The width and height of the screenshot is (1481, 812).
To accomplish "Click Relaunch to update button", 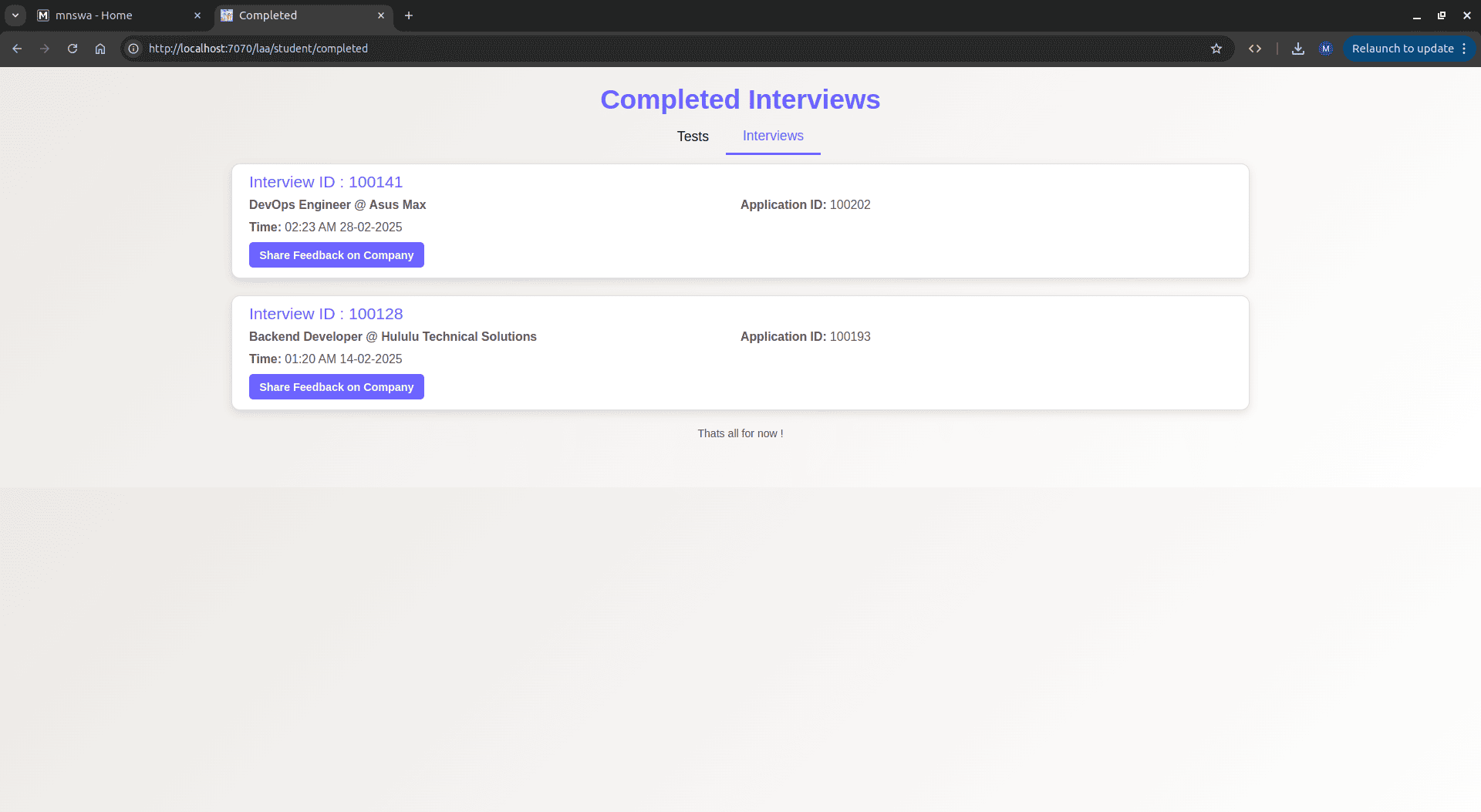I will pos(1402,49).
